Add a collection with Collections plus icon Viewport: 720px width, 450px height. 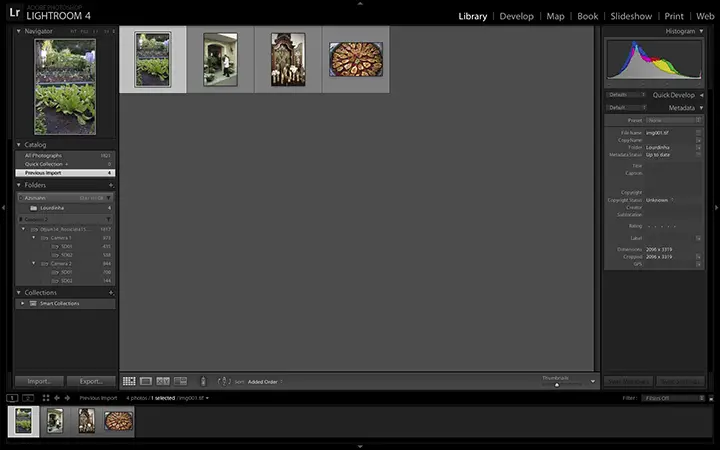(111, 292)
